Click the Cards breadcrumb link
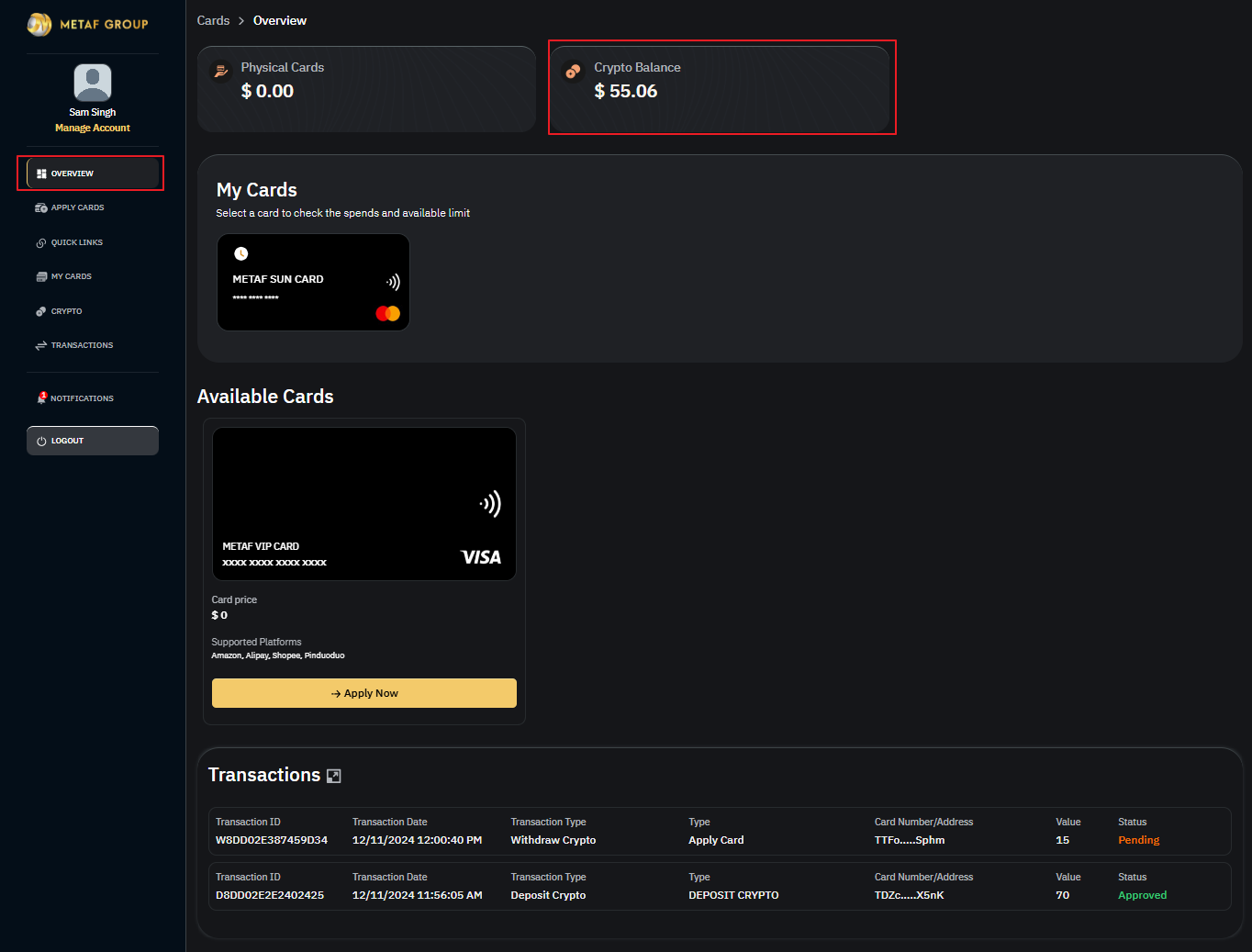The width and height of the screenshot is (1252, 952). click(x=213, y=20)
